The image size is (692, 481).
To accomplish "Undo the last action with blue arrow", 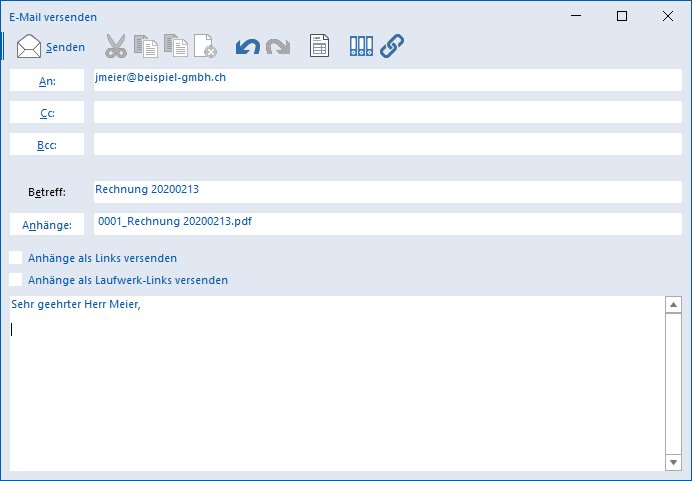I will pyautogui.click(x=248, y=47).
